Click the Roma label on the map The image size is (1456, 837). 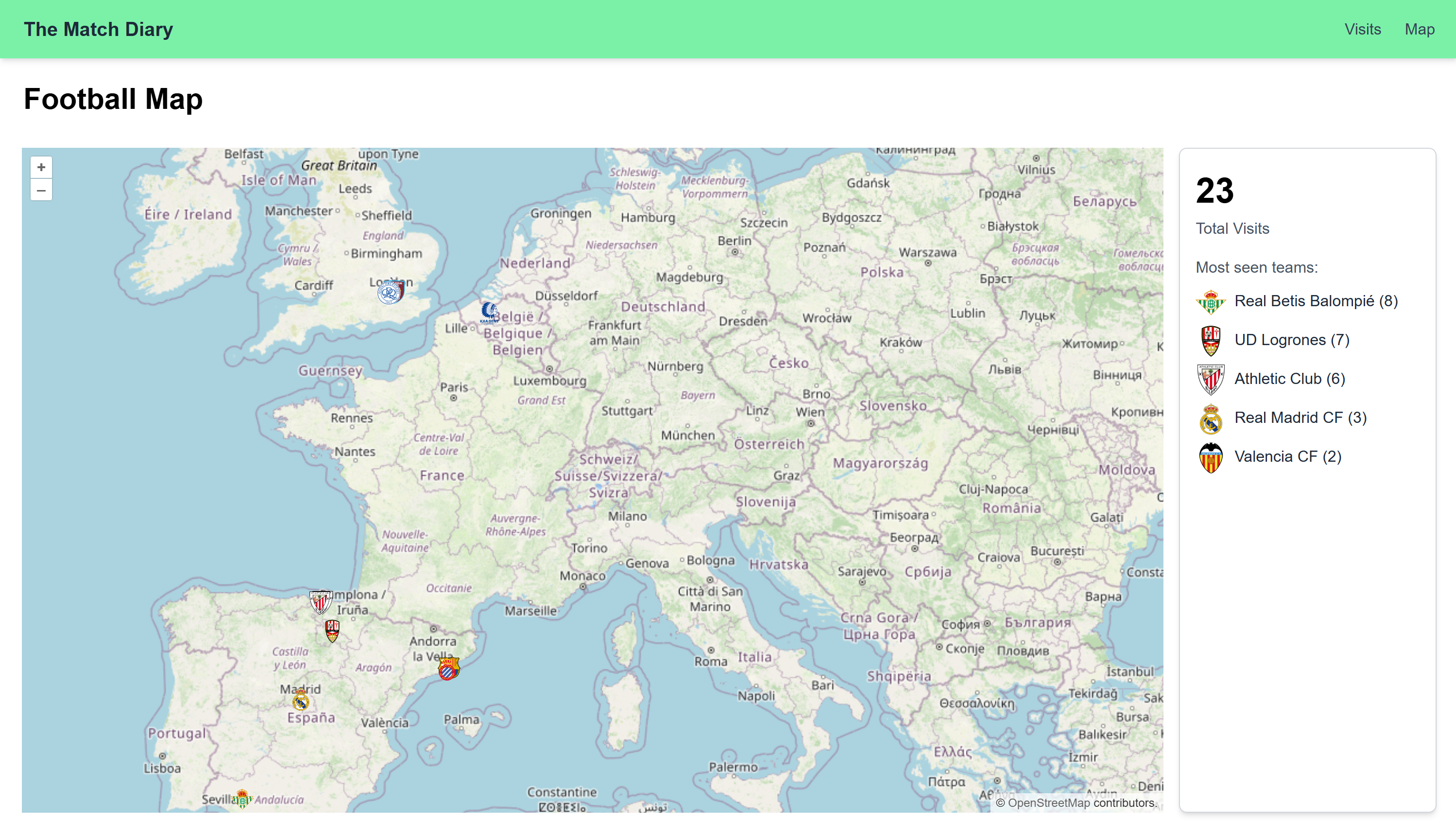click(710, 661)
